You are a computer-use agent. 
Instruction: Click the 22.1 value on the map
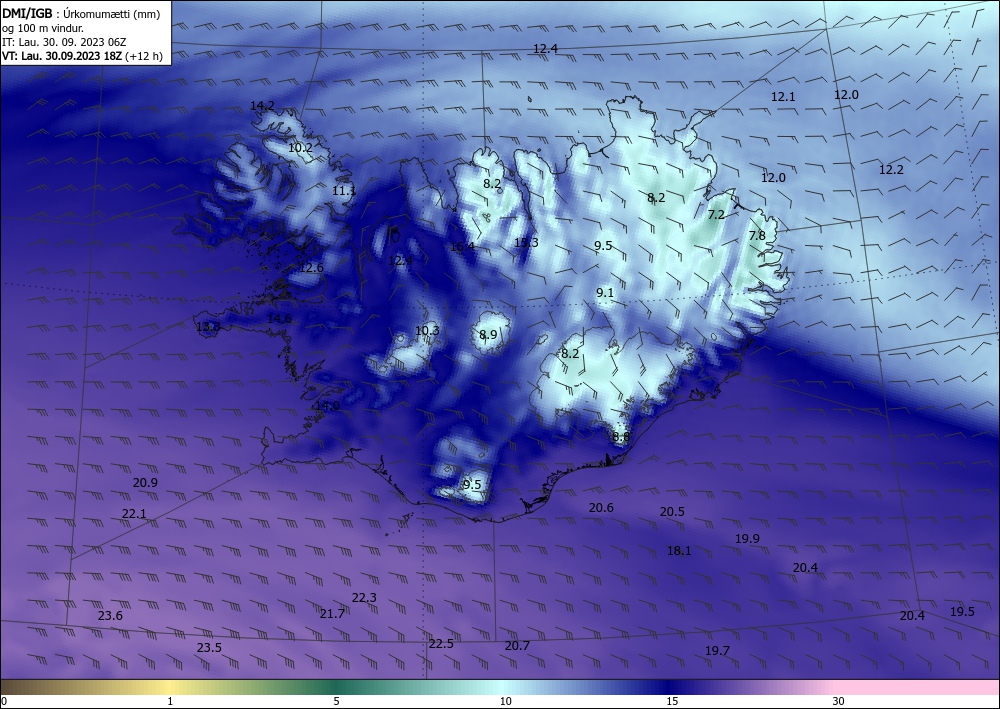pyautogui.click(x=134, y=513)
